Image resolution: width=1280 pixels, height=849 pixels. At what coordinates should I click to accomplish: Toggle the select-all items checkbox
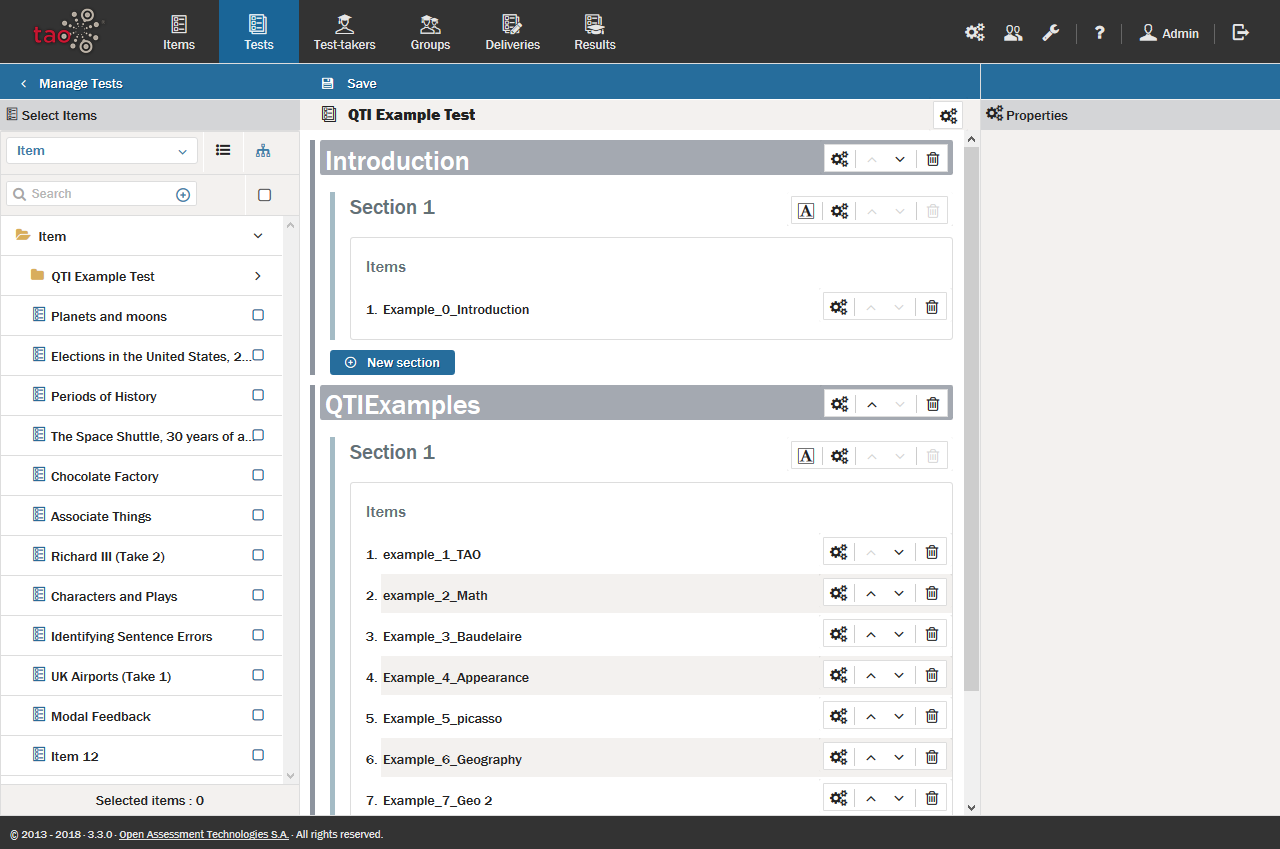click(264, 195)
